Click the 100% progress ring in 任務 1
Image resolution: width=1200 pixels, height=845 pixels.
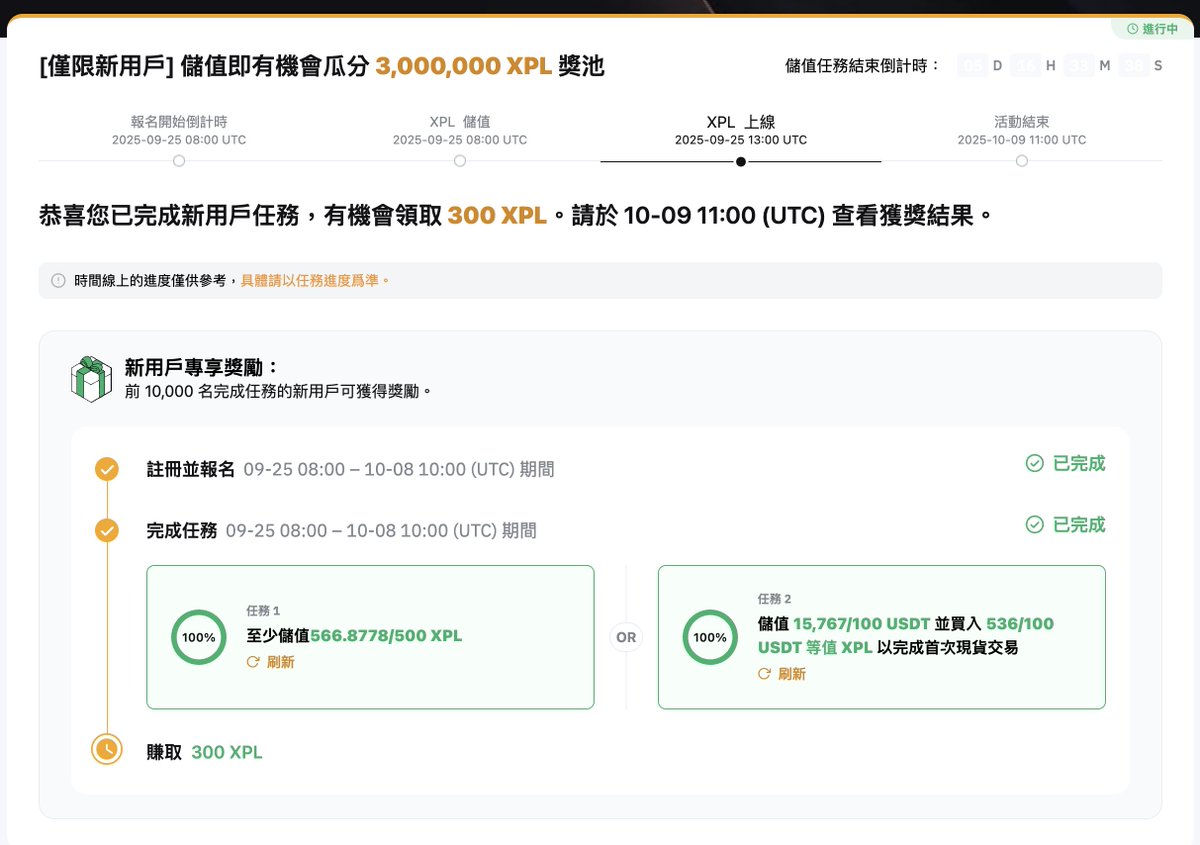coord(199,637)
